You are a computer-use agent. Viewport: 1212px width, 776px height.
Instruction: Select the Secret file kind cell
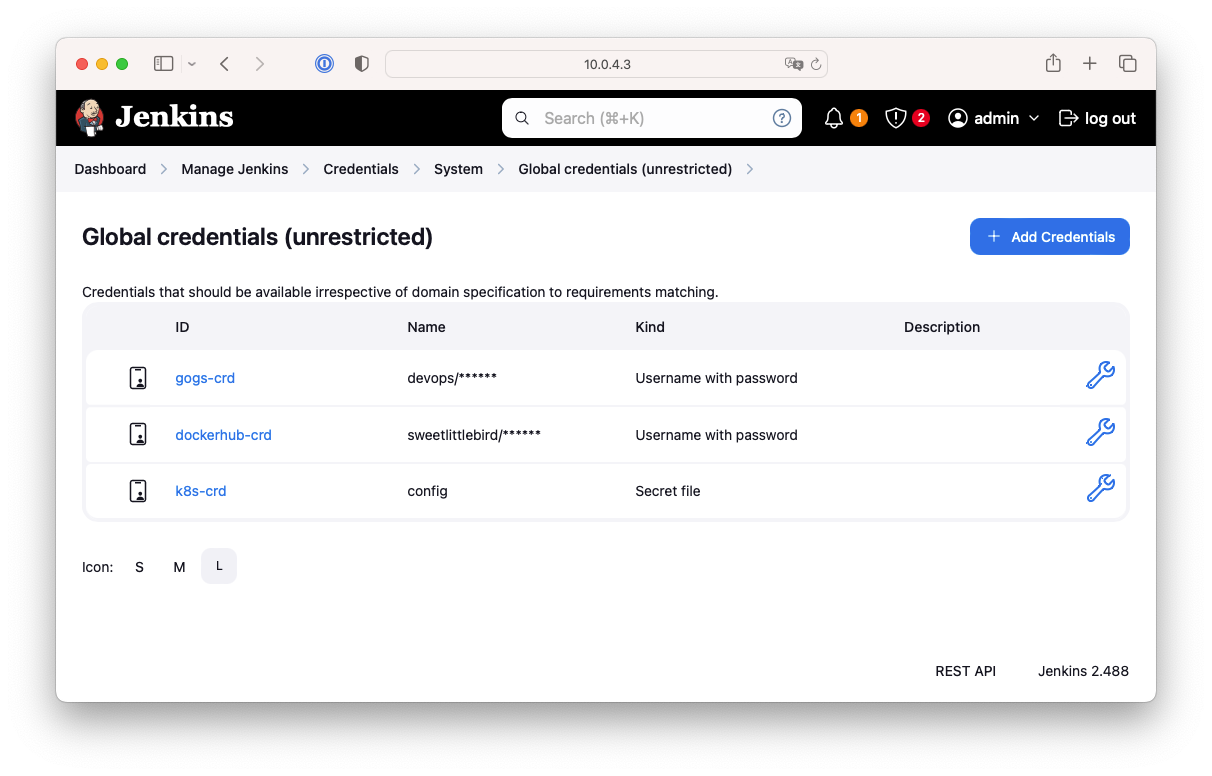(x=668, y=491)
